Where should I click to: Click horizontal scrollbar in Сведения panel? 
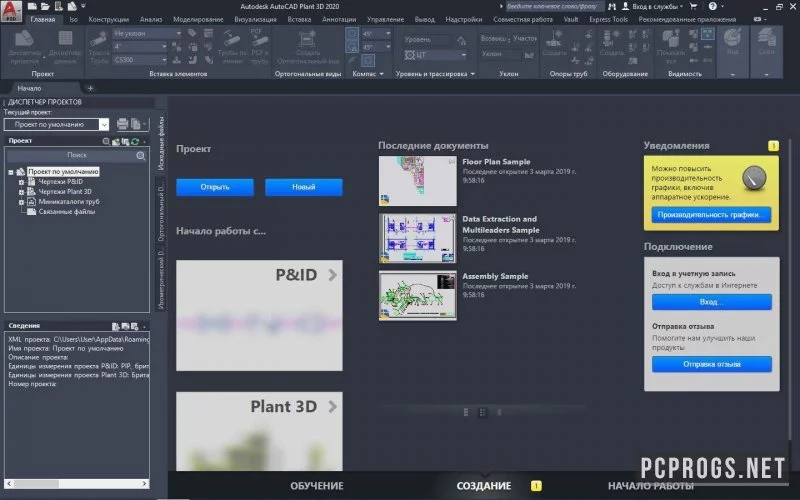(x=77, y=483)
